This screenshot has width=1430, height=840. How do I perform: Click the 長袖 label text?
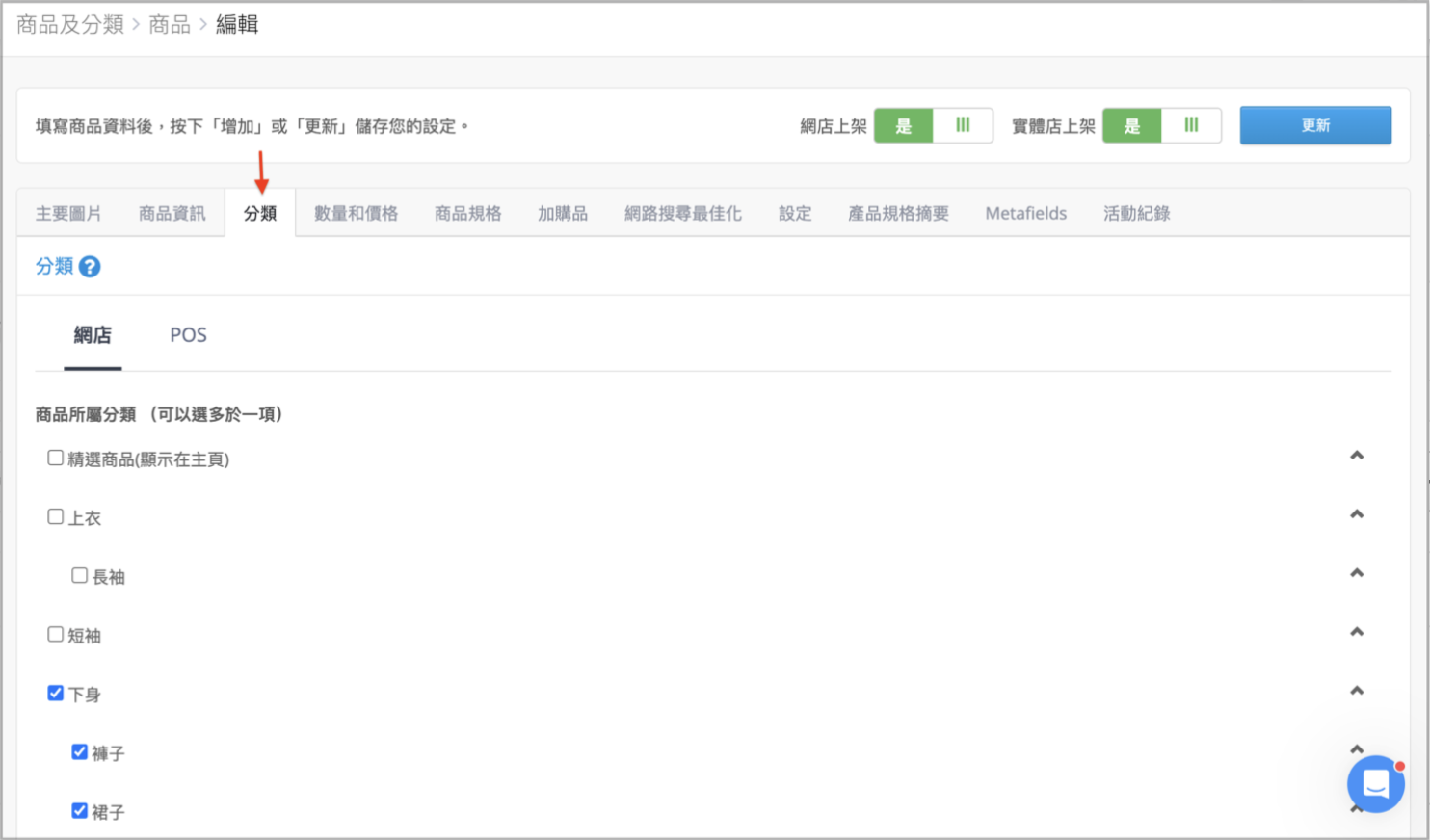(x=108, y=577)
